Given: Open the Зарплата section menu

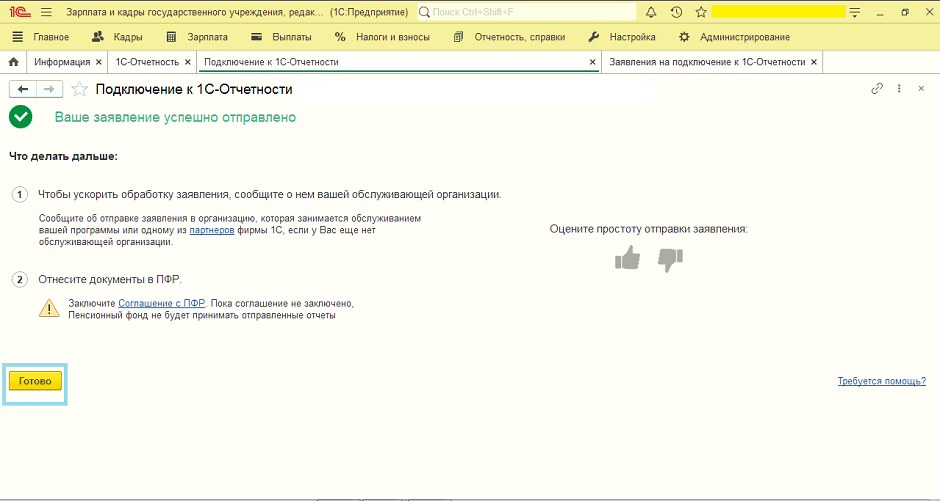Looking at the screenshot, I should click(x=197, y=37).
